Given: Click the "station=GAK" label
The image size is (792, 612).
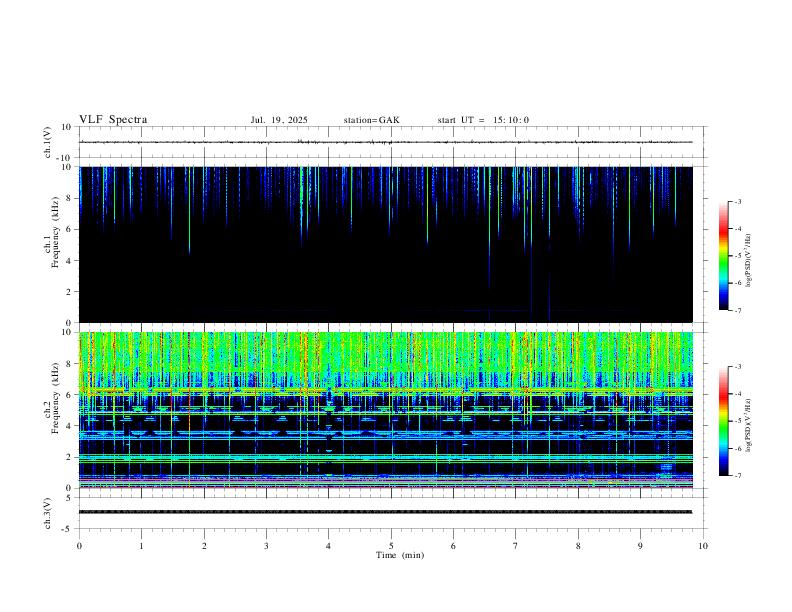Looking at the screenshot, I should (371, 120).
